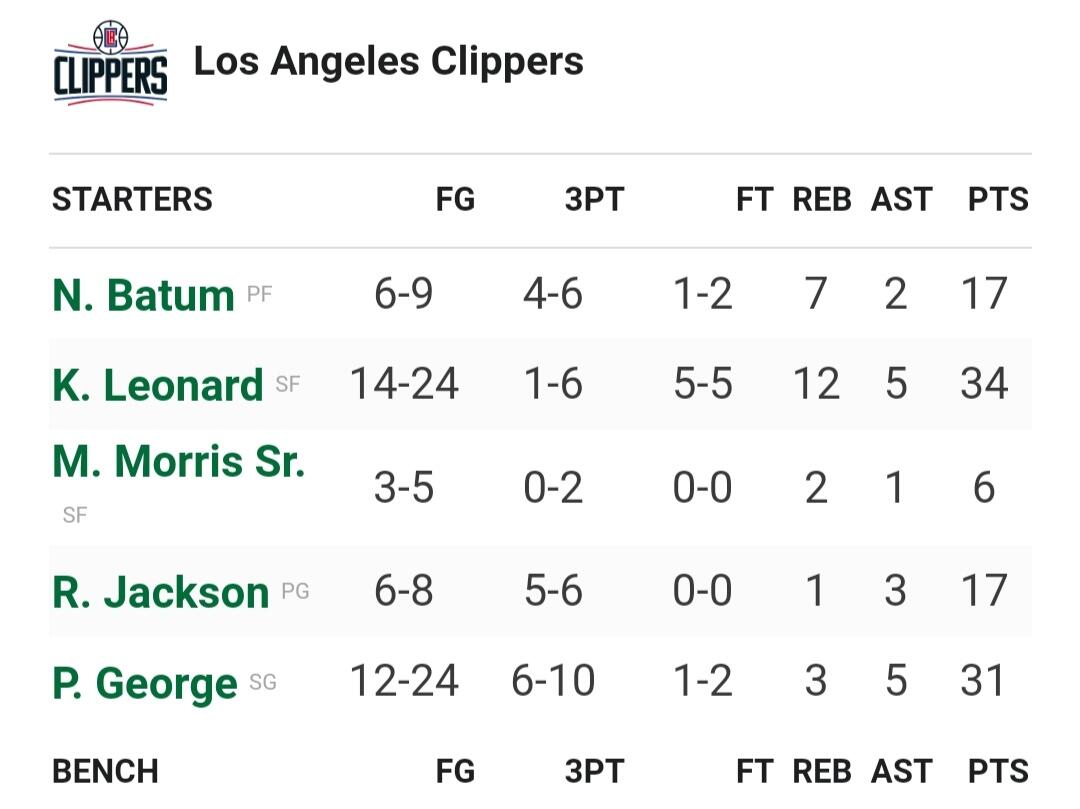Click K. Leonard's 34 points value

984,385
